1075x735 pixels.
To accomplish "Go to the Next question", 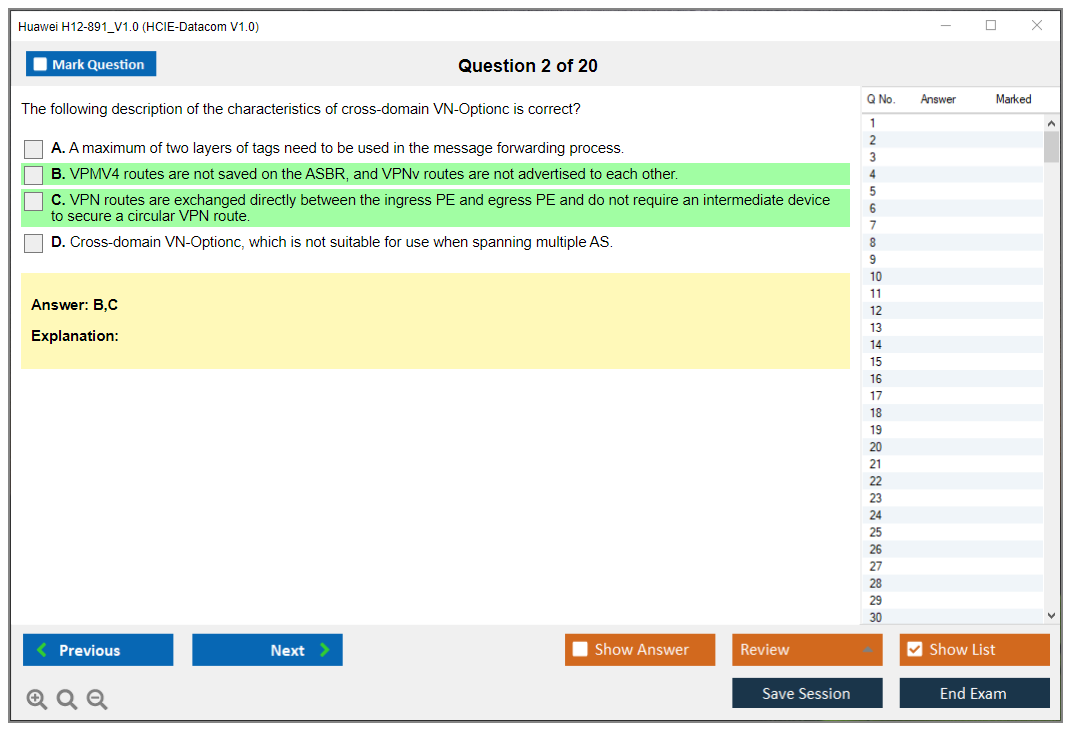I will tap(267, 650).
